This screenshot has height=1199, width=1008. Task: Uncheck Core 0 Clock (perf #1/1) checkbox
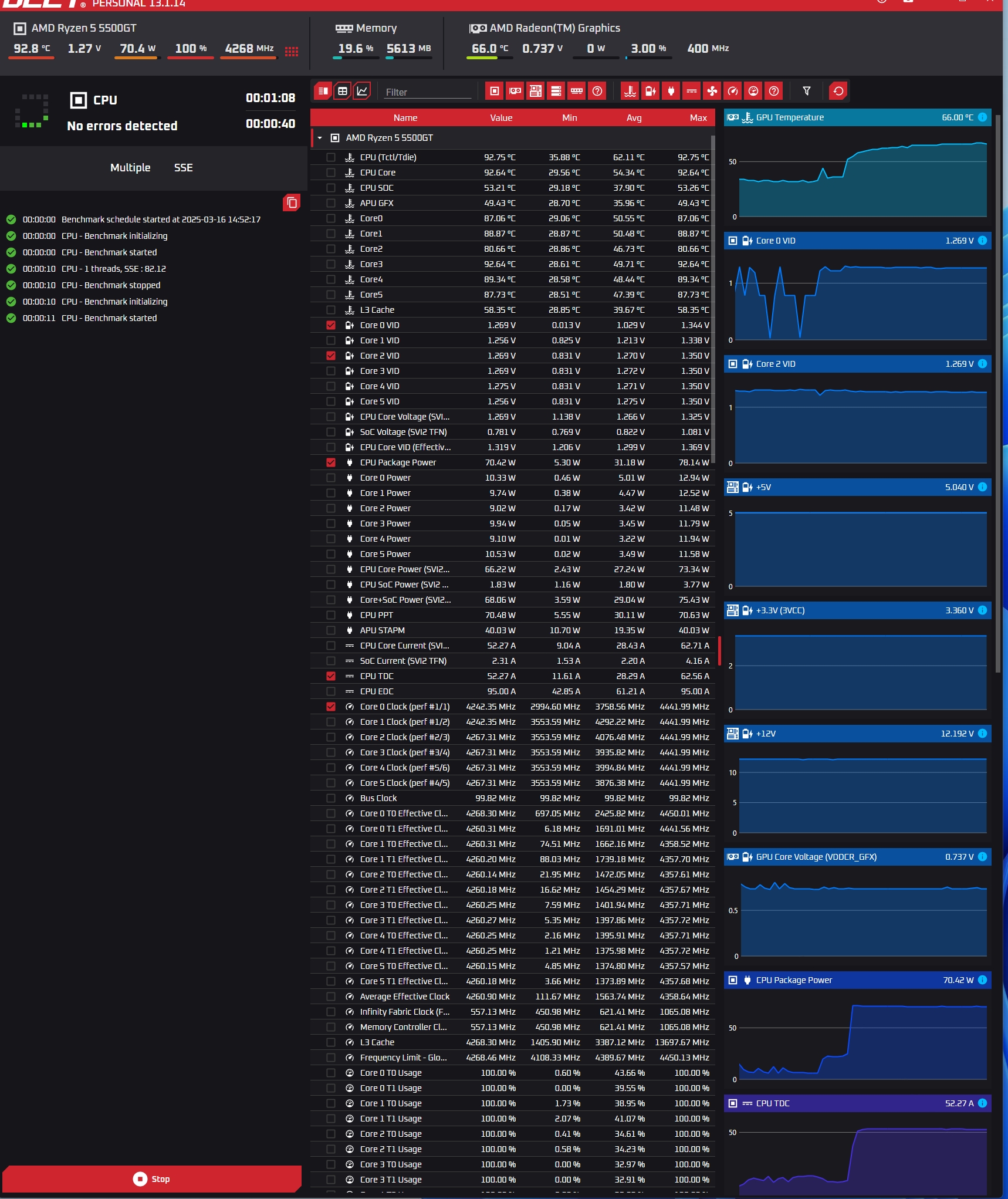331,707
